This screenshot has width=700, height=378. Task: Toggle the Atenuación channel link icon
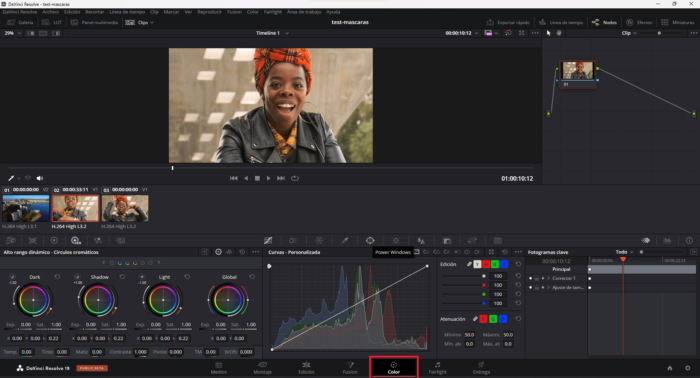(x=475, y=319)
